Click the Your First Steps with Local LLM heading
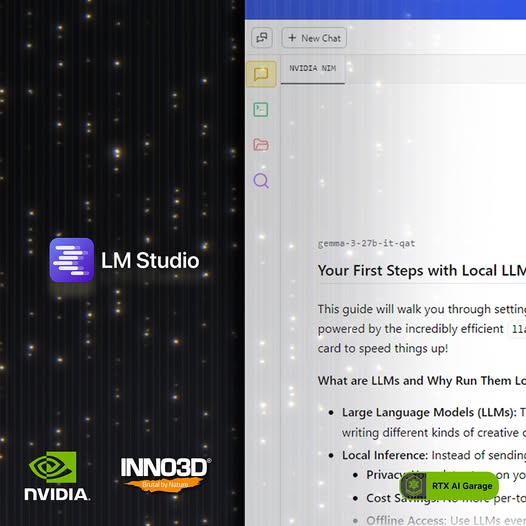Viewport: 526px width, 526px height. tap(422, 270)
